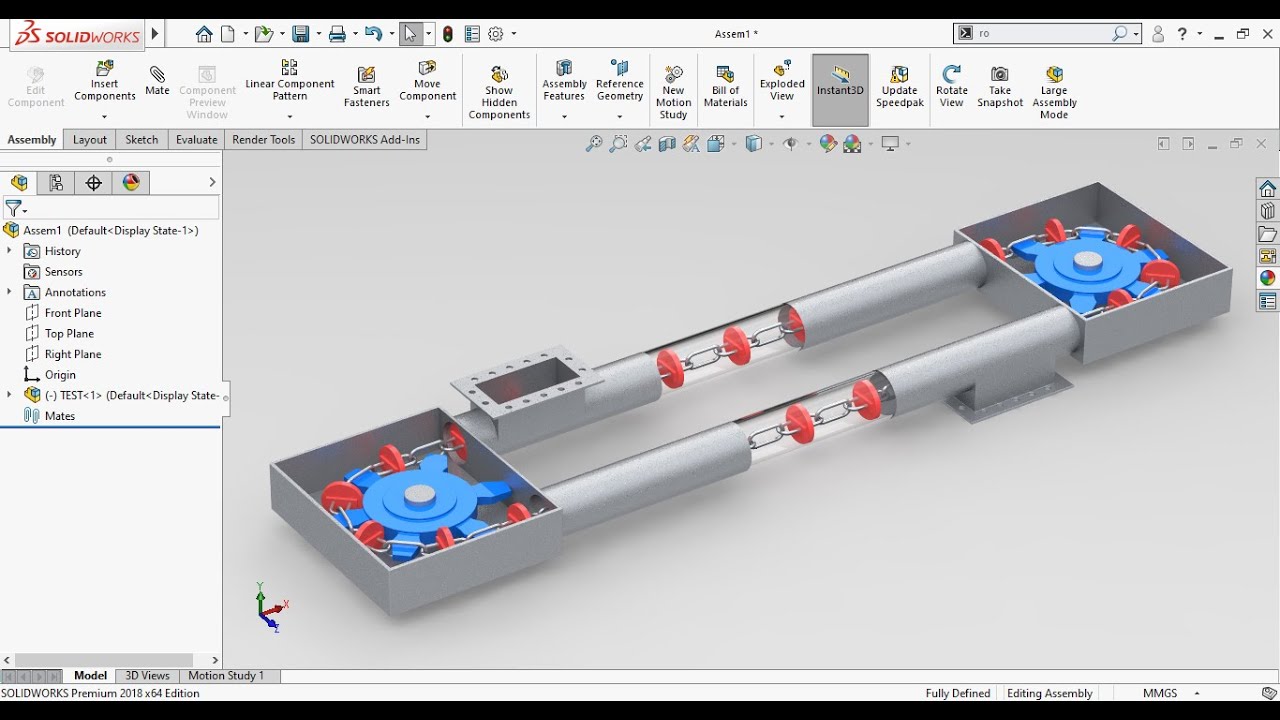Screen dimensions: 1280x720
Task: Click the Rebuild traffic light icon
Action: (448, 34)
